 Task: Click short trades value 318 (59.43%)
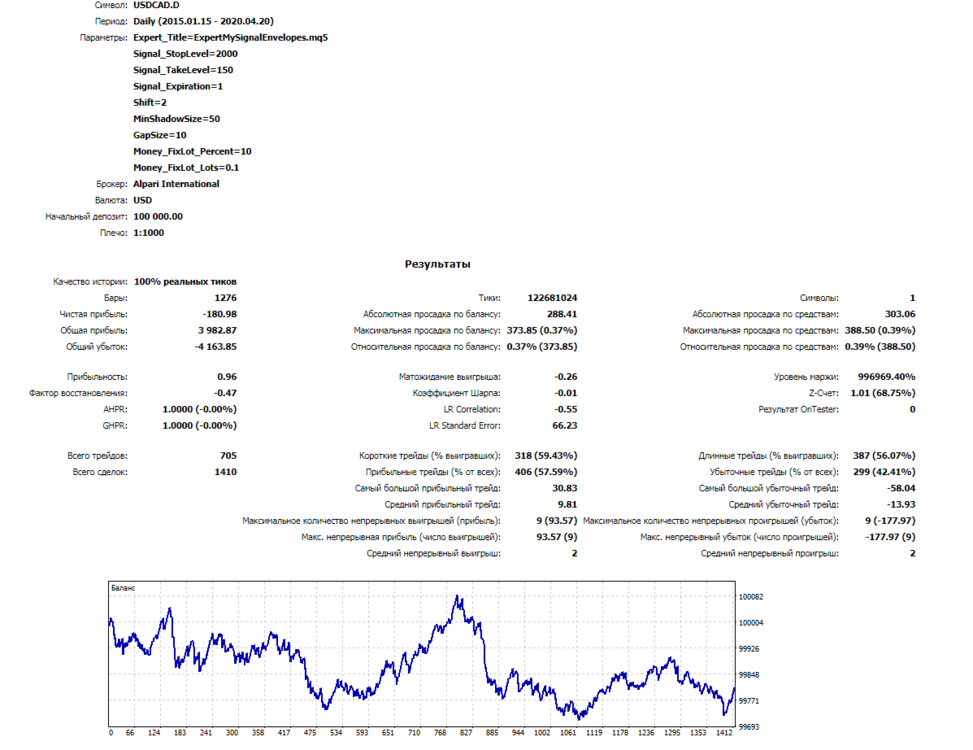545,455
